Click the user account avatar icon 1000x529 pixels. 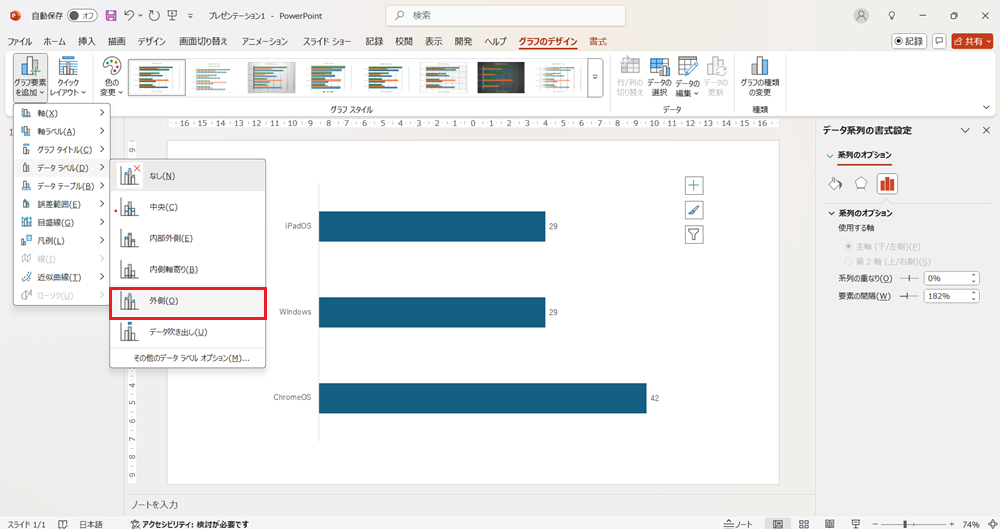pos(862,15)
